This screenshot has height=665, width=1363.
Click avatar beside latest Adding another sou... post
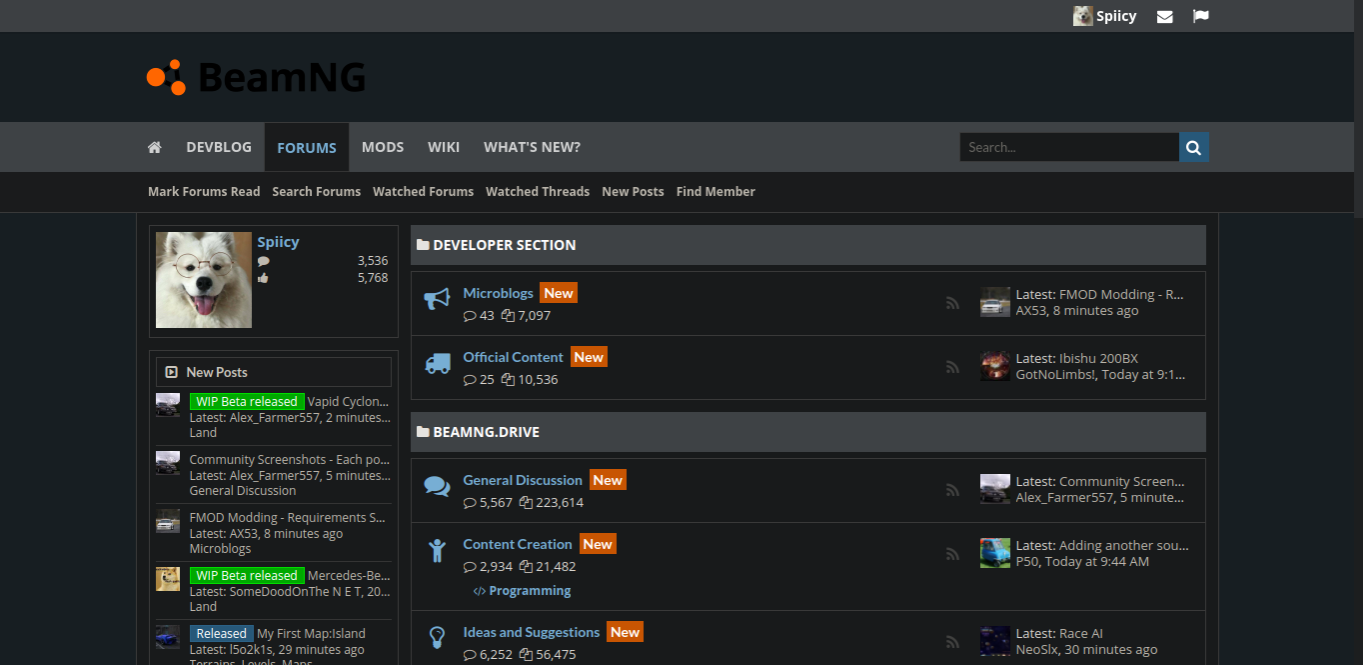tap(995, 553)
